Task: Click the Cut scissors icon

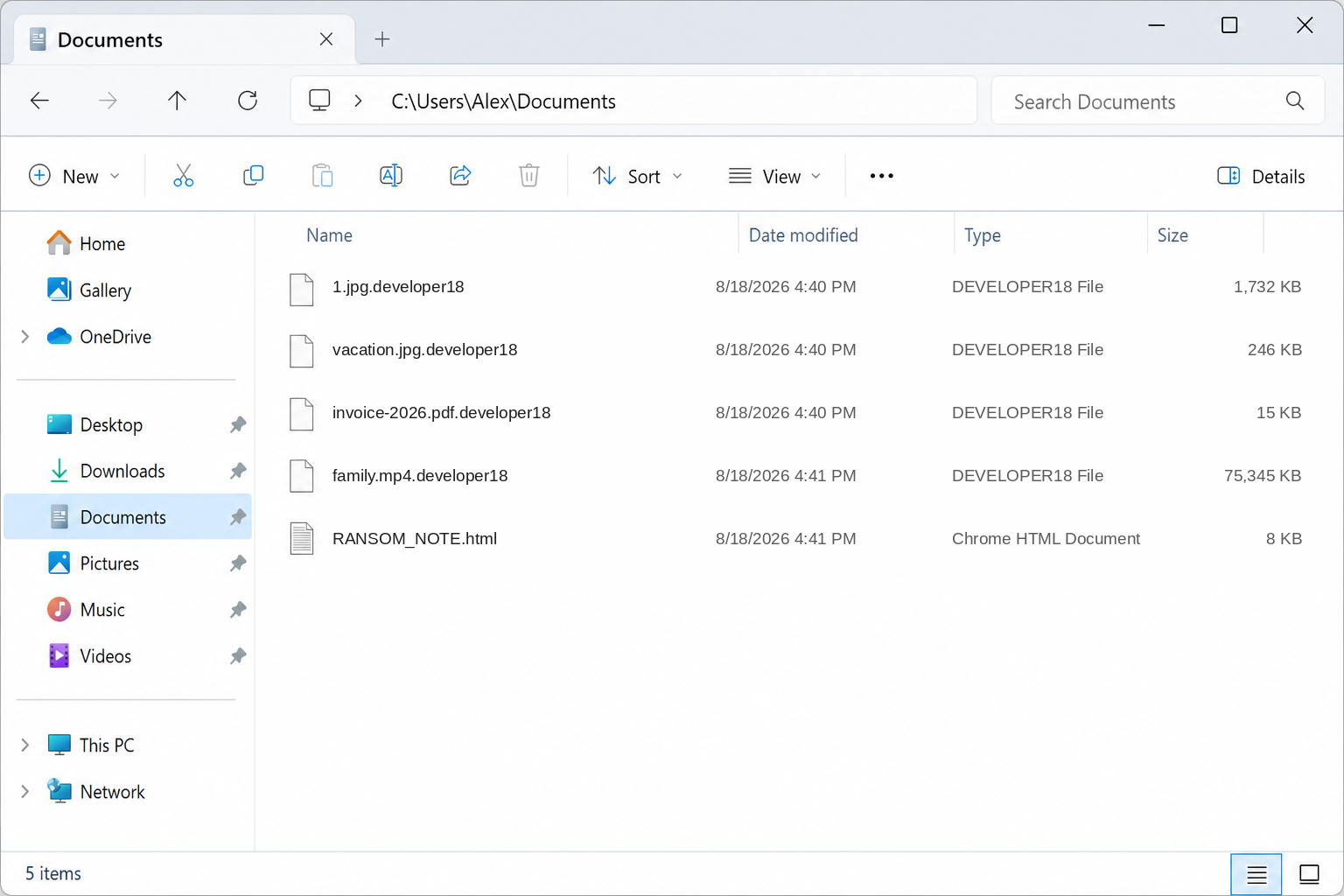Action: click(x=183, y=176)
